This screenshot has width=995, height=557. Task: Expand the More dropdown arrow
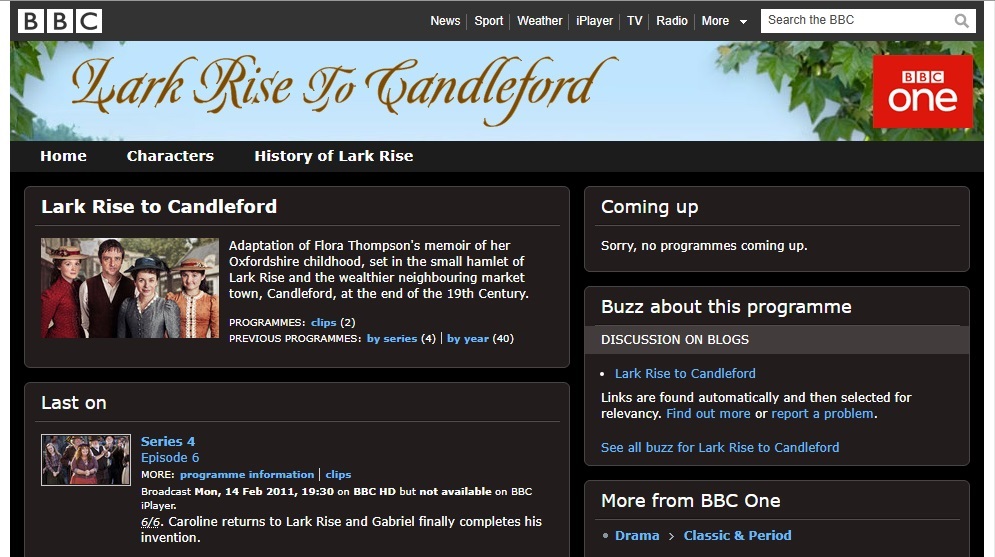pos(743,22)
